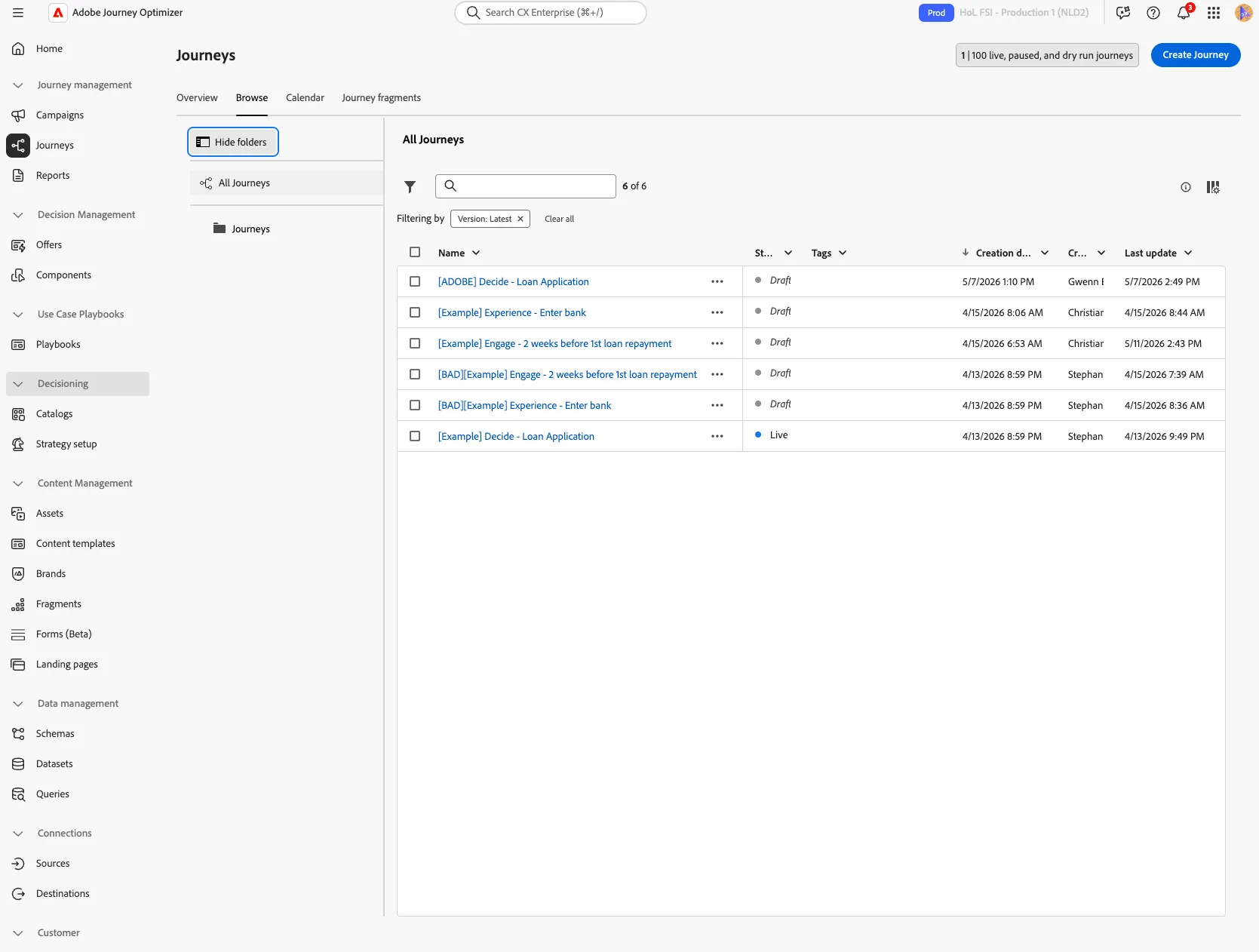Screen dimensions: 1259x952
Task: Focus the journeys search field
Action: 526,186
